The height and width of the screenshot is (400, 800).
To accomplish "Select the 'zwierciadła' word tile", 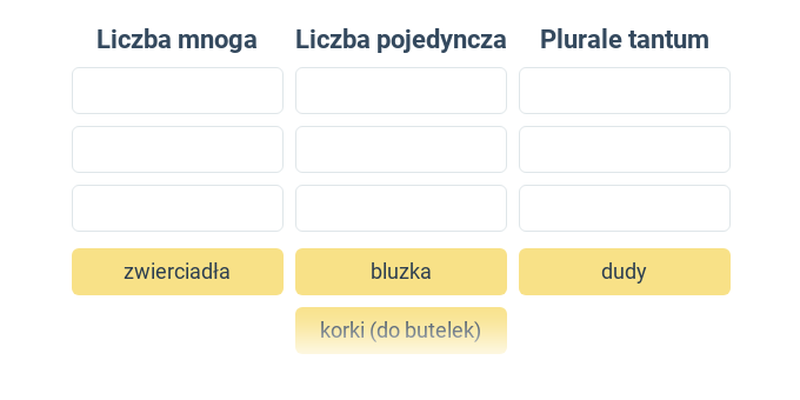I will point(177,271).
